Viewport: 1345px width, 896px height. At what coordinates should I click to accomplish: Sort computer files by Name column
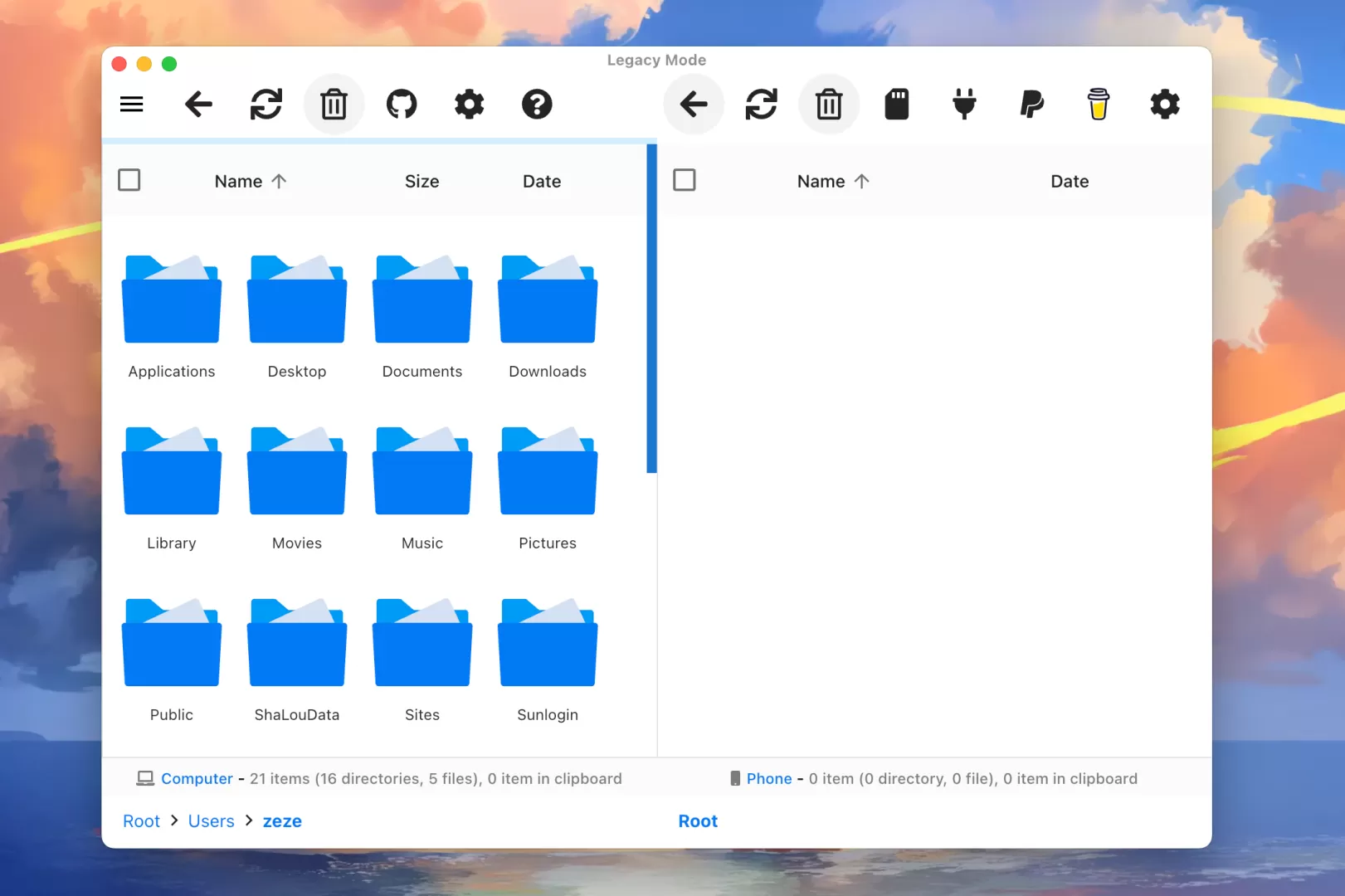coord(239,182)
